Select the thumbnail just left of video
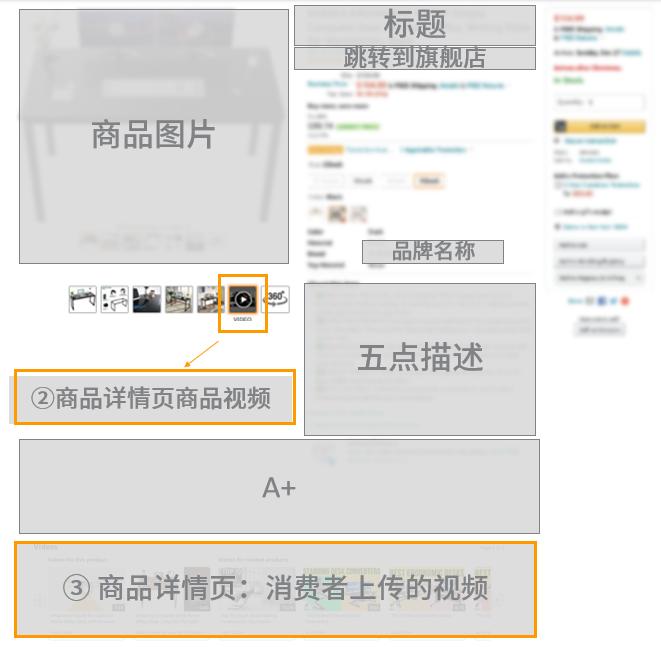 [211, 299]
